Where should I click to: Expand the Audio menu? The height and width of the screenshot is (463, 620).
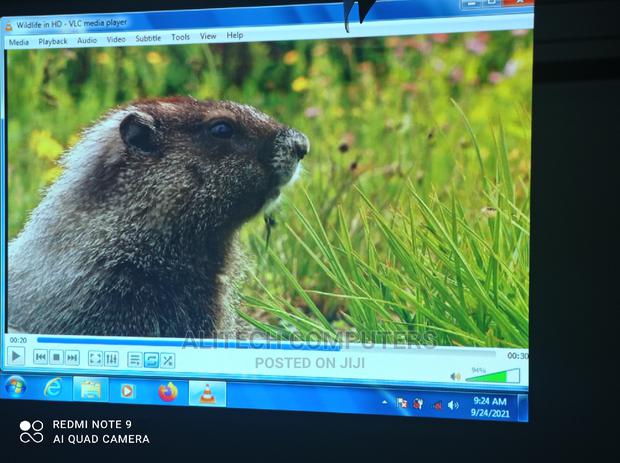87,41
